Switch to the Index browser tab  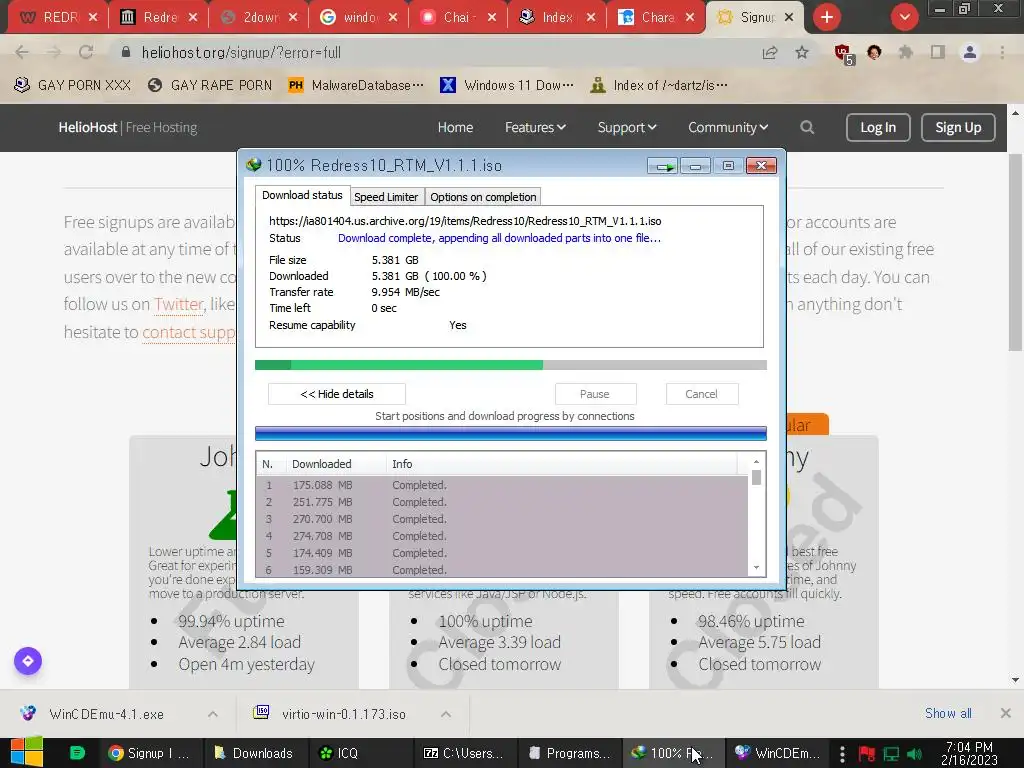556,17
